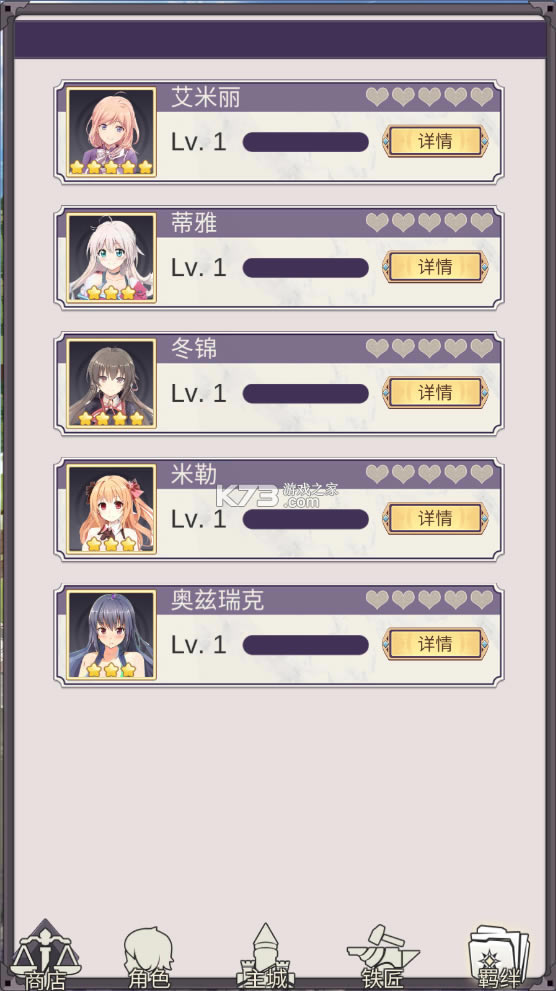
Task: Click 冬锦's brown-haired portrait
Action: coord(111,384)
